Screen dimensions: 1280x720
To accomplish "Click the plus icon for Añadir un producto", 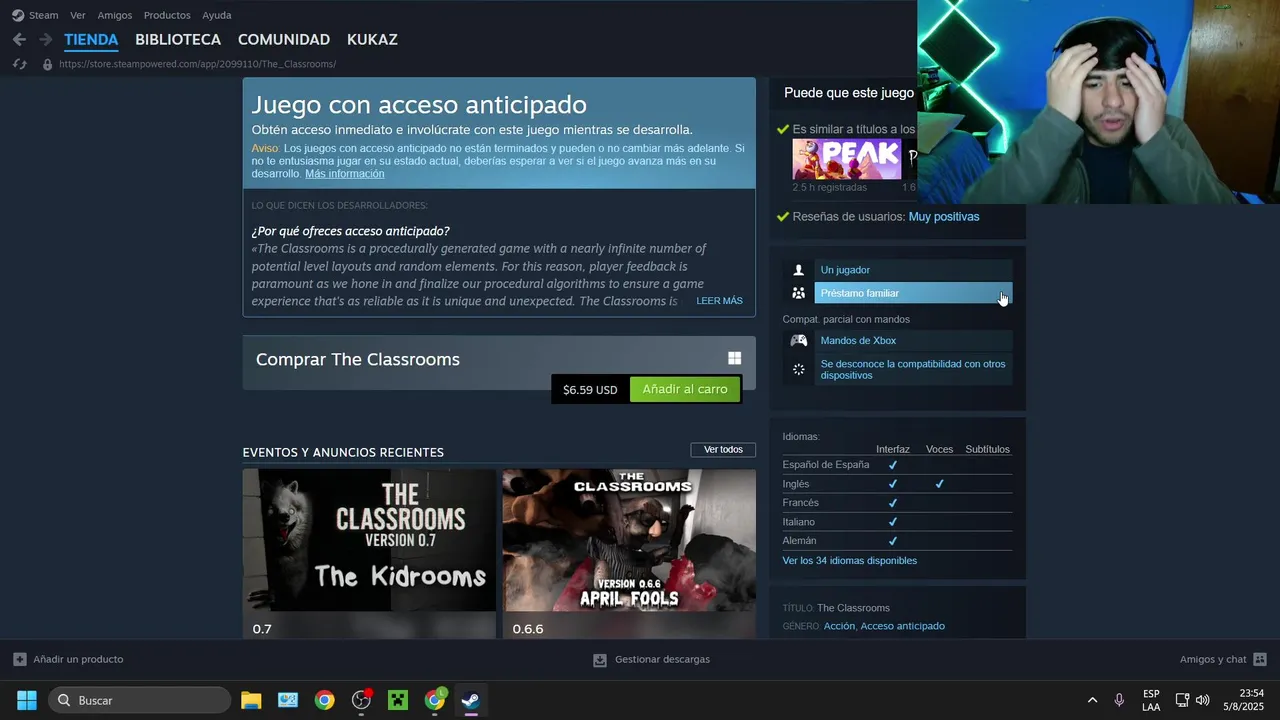I will [19, 659].
